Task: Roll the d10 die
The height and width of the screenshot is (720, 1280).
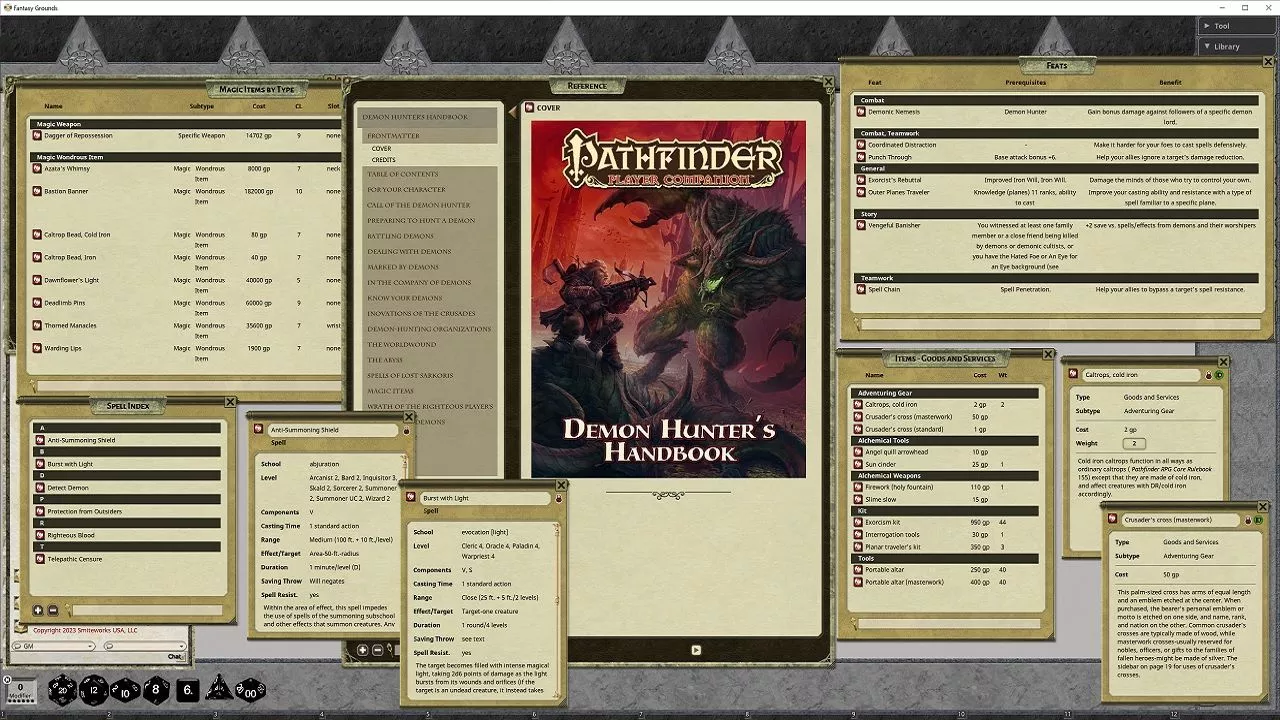Action: 125,690
